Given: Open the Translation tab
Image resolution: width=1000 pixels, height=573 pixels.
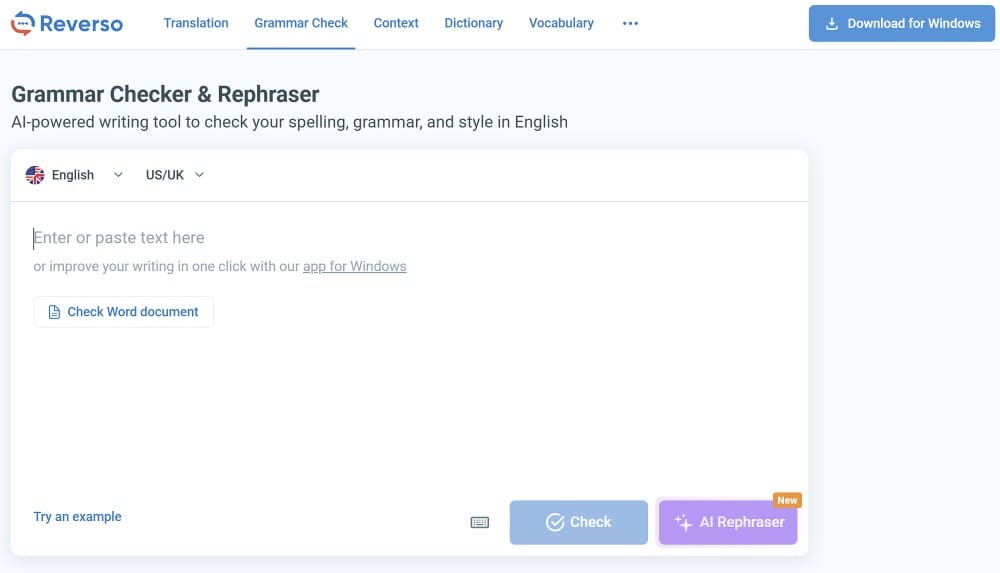Looking at the screenshot, I should pos(196,23).
